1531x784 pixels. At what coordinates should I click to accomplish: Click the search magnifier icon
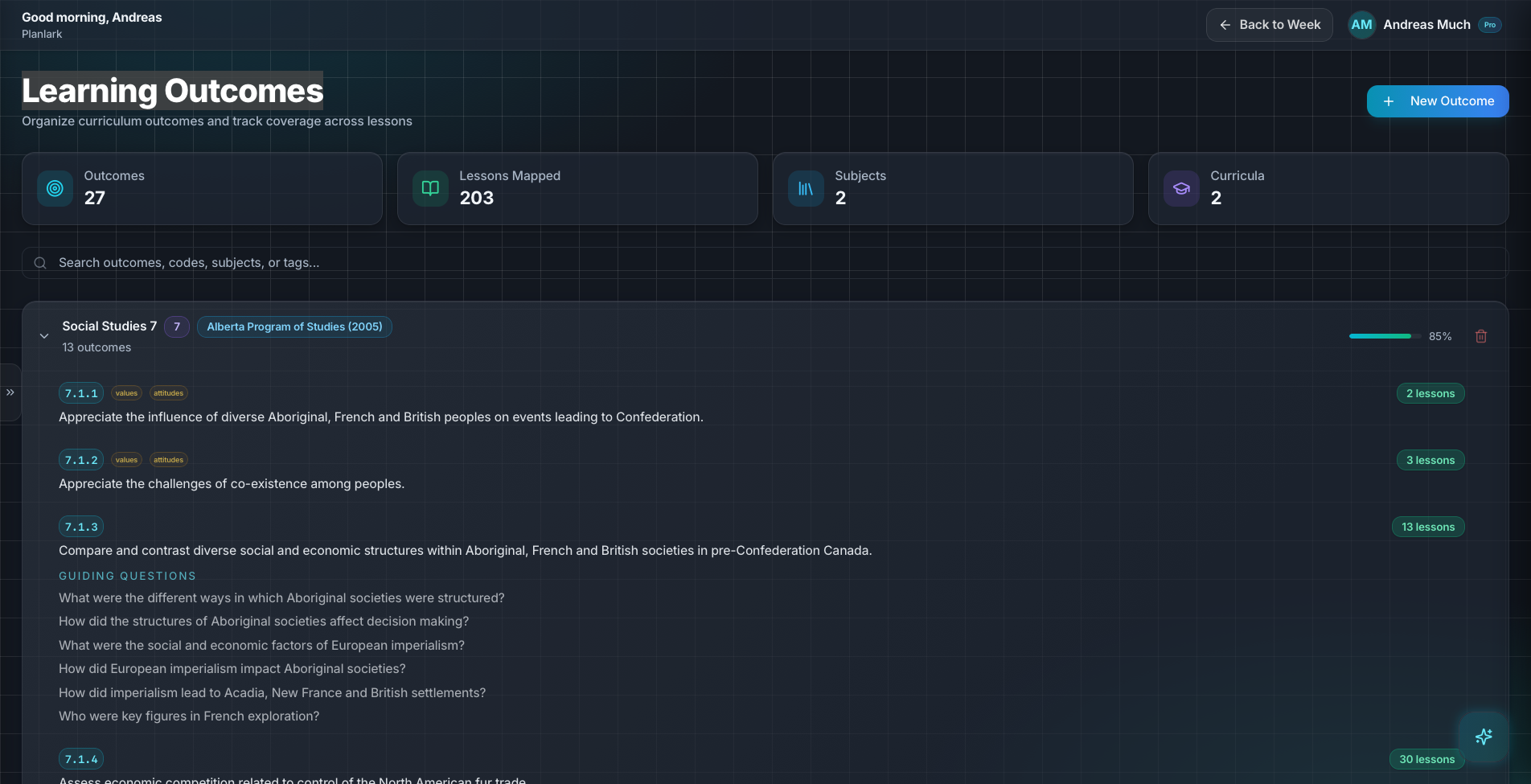[39, 263]
